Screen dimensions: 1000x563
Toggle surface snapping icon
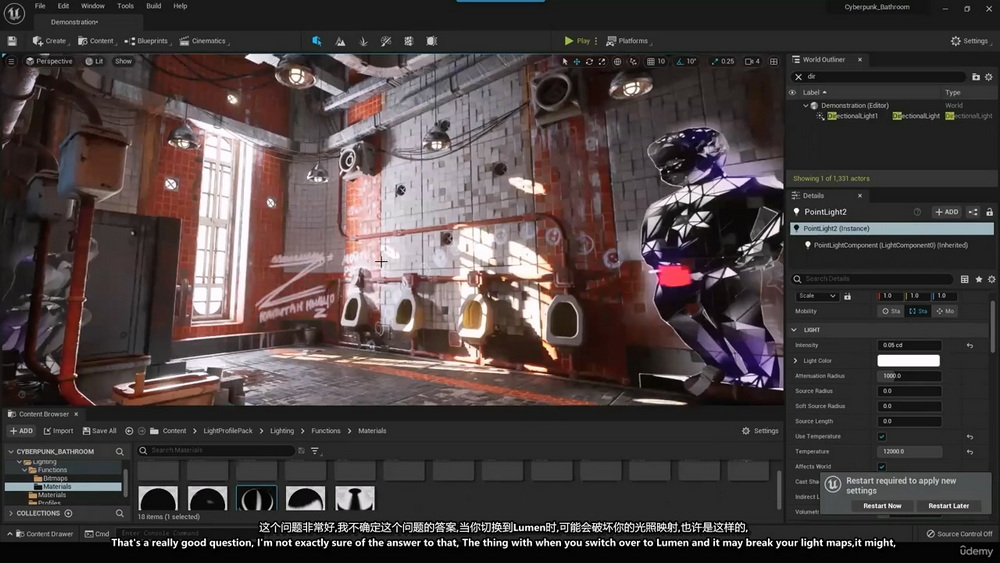(x=633, y=61)
